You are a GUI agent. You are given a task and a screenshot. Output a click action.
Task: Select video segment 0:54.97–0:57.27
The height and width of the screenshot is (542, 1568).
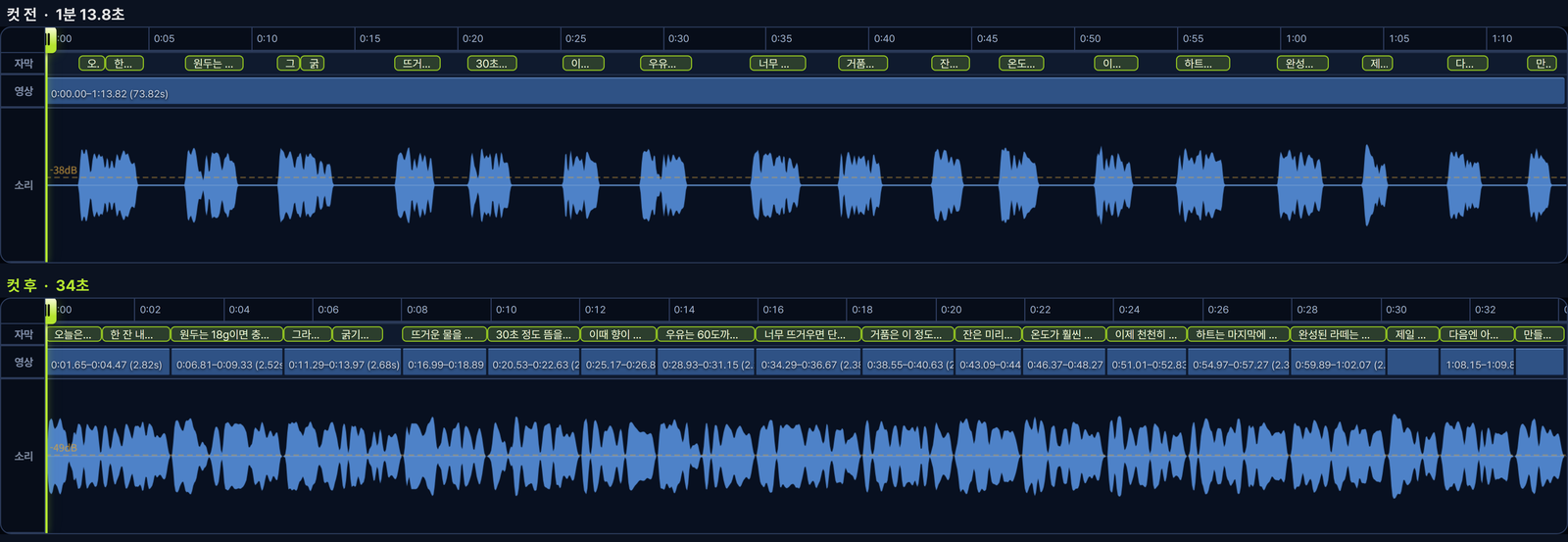(x=1240, y=364)
